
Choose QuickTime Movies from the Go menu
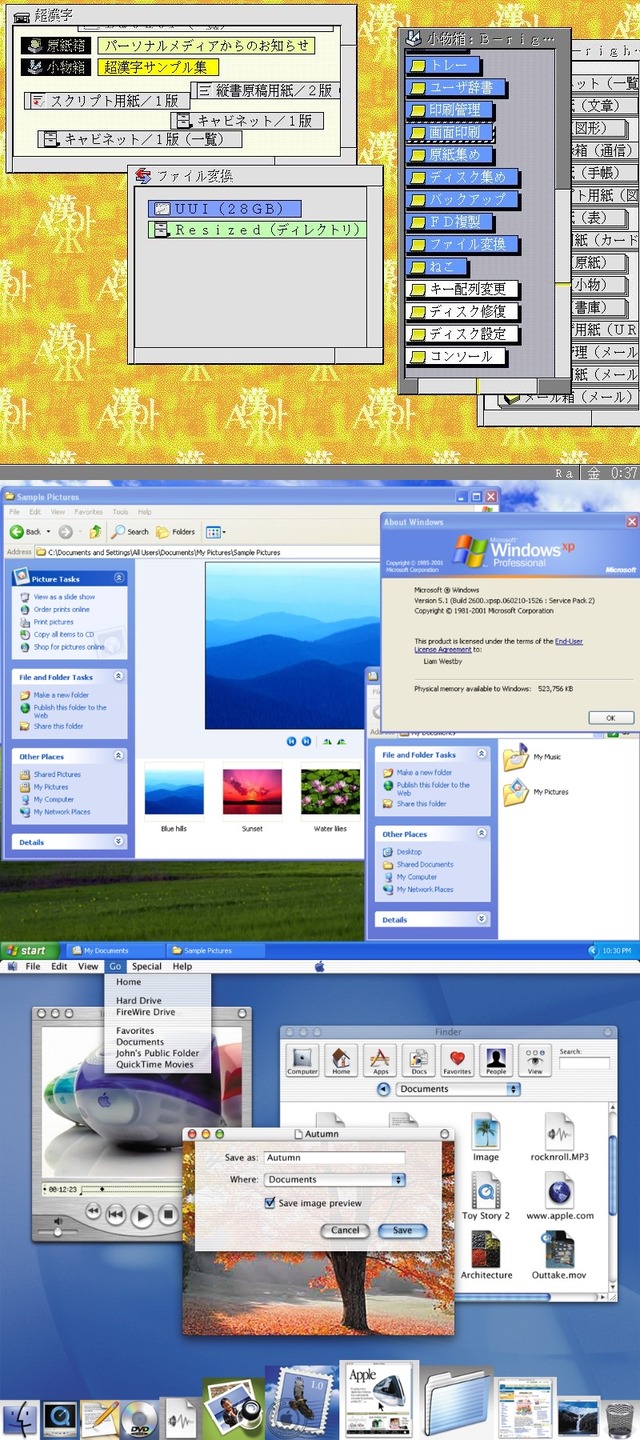155,1064
